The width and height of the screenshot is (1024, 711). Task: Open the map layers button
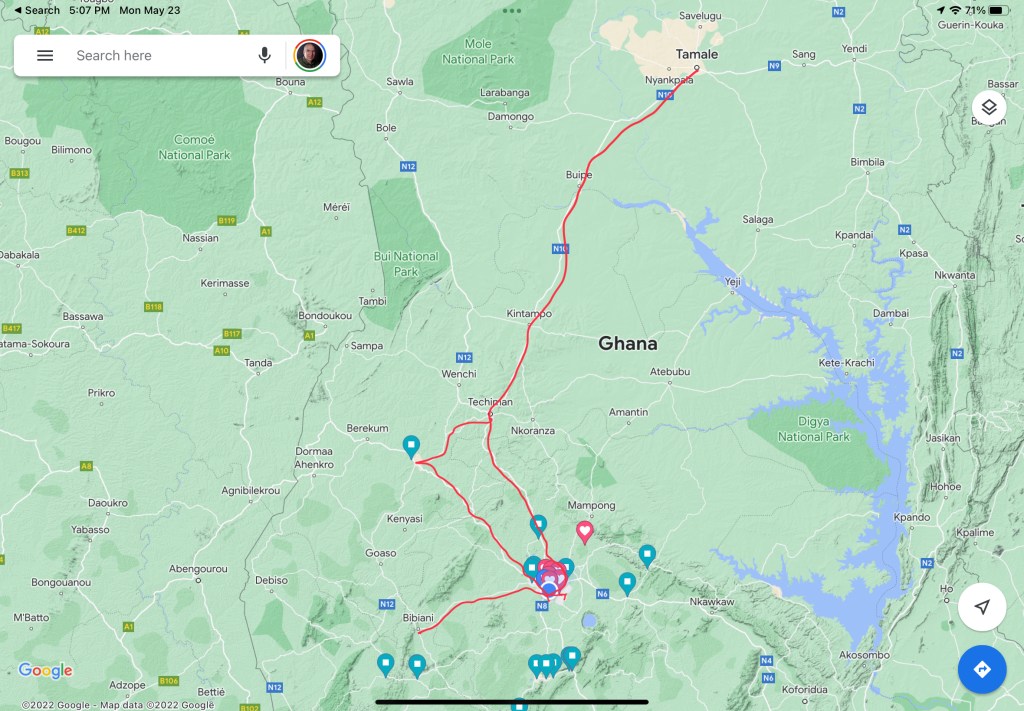[x=989, y=107]
